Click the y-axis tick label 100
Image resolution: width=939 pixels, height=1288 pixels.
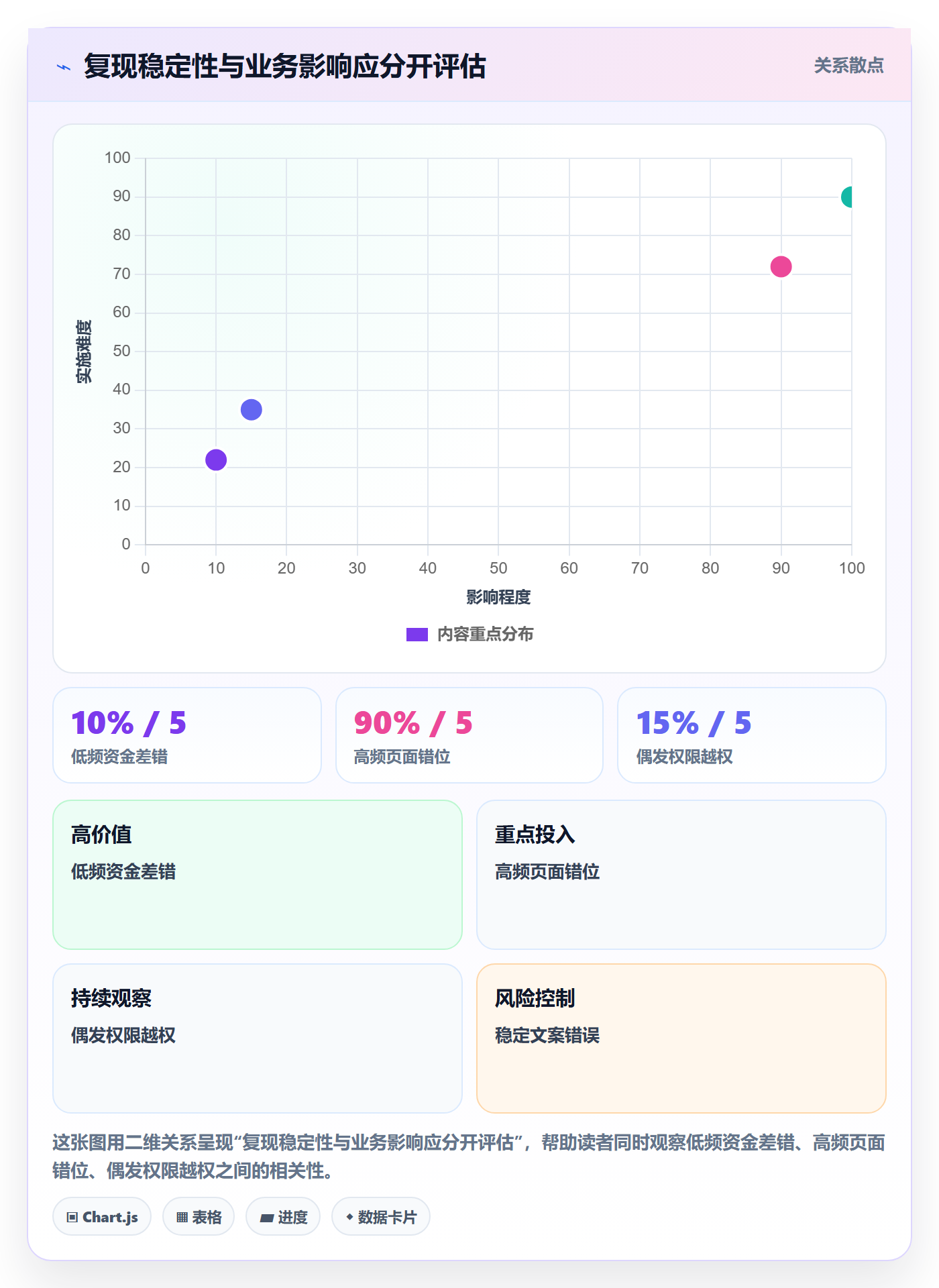[x=117, y=158]
